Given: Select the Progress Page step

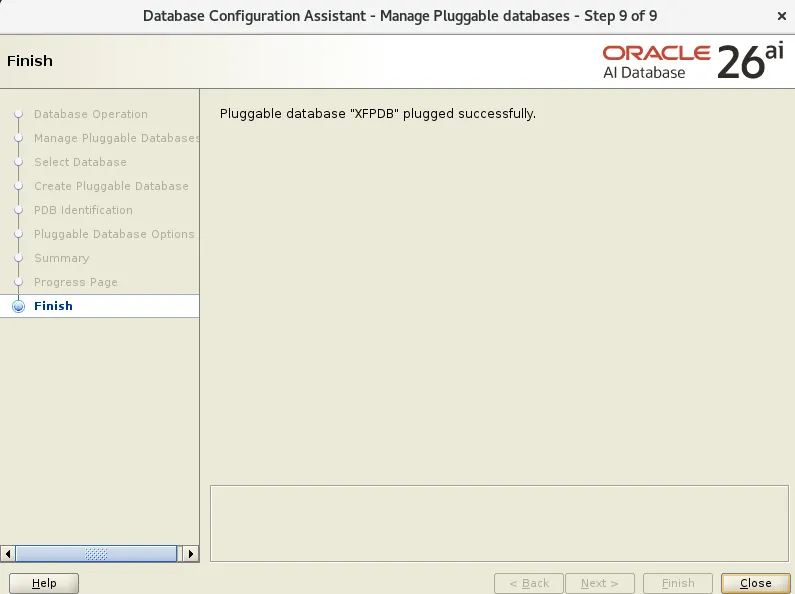Looking at the screenshot, I should pyautogui.click(x=76, y=282).
